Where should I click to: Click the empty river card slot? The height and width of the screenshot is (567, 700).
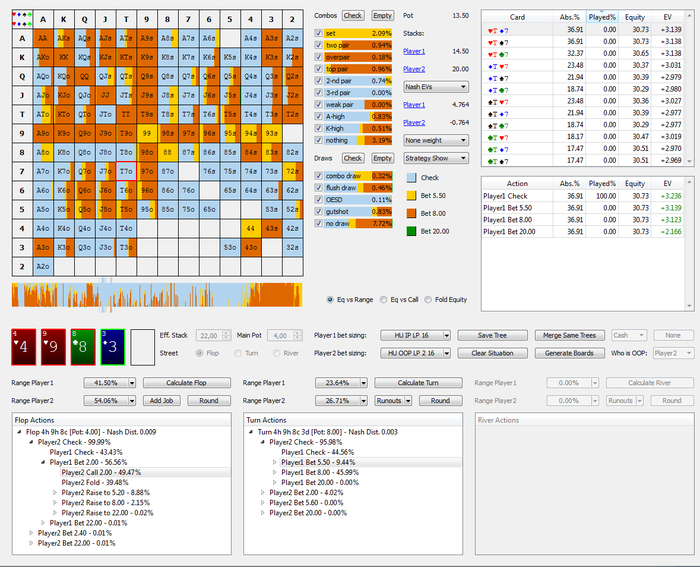pos(142,347)
